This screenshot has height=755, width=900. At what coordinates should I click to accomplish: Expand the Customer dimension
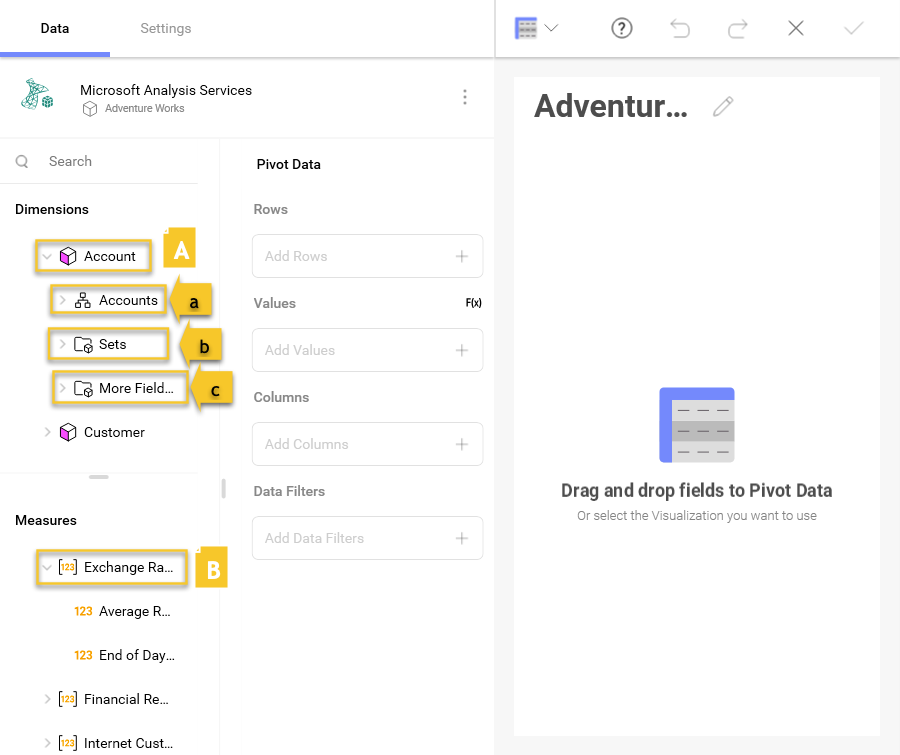(46, 433)
